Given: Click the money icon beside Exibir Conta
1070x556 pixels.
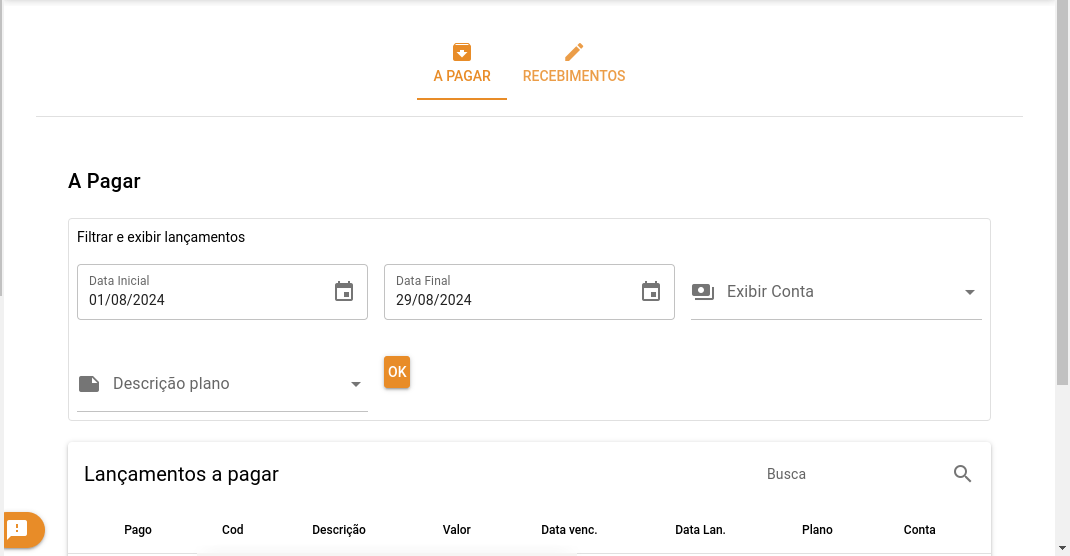Looking at the screenshot, I should coord(703,292).
